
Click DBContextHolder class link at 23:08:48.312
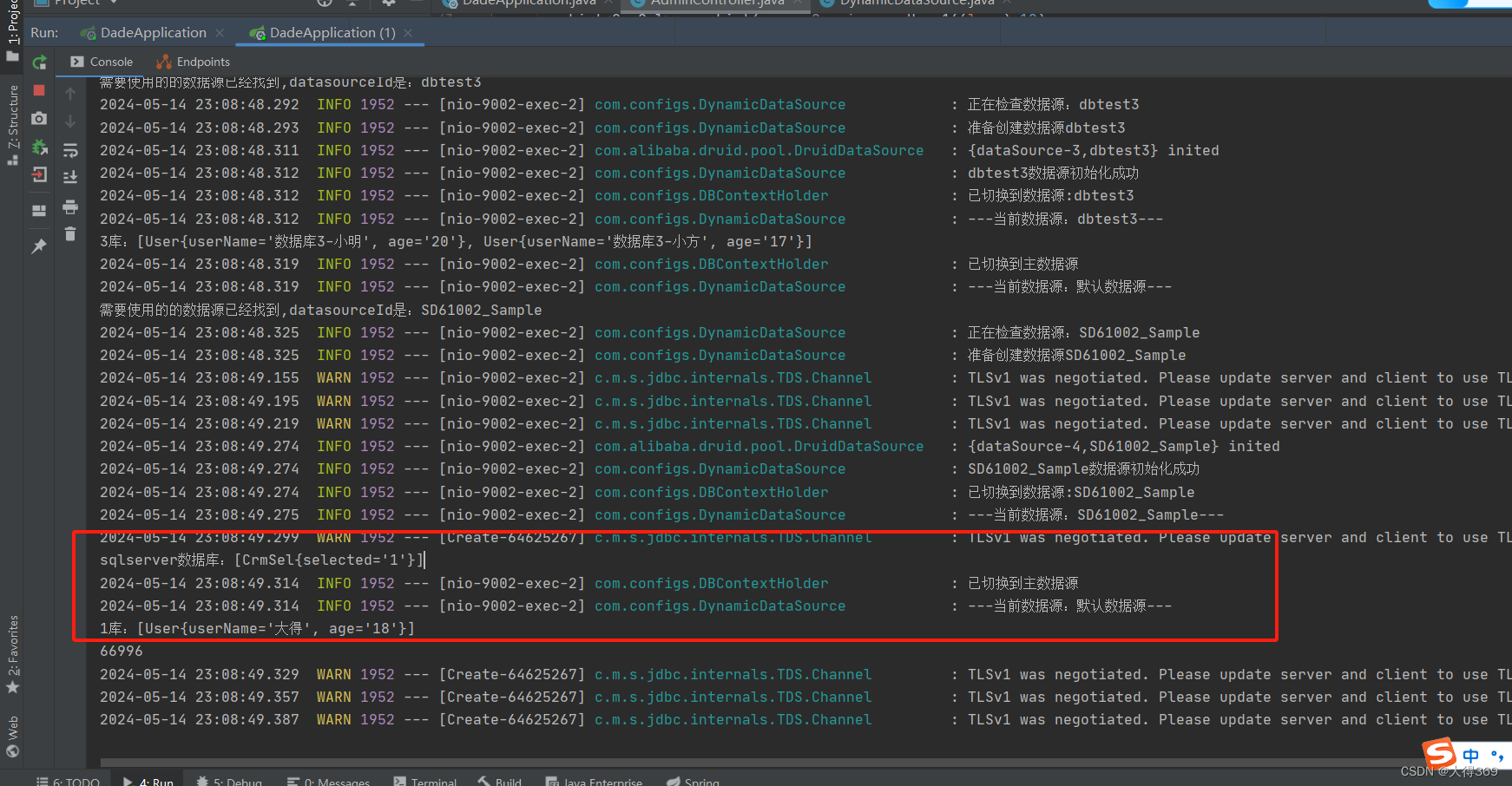(711, 196)
